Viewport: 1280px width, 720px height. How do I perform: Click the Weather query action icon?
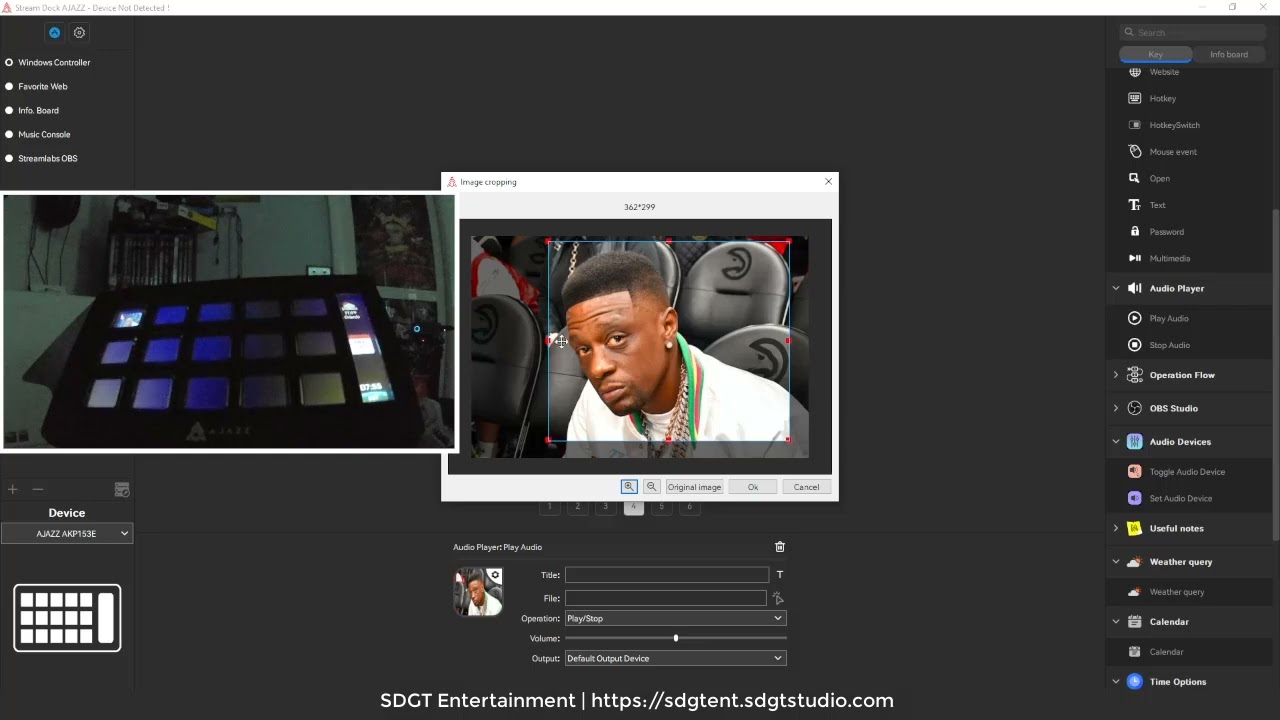pos(1134,592)
